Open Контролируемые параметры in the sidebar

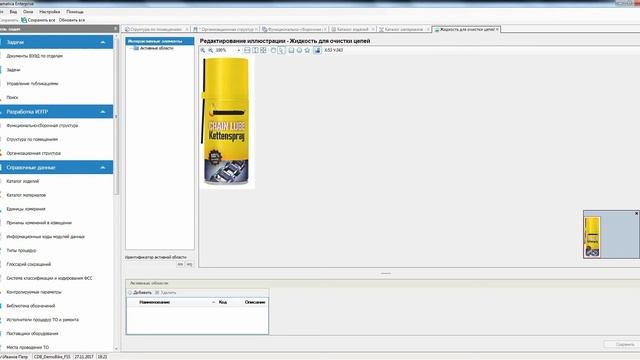coord(34,292)
